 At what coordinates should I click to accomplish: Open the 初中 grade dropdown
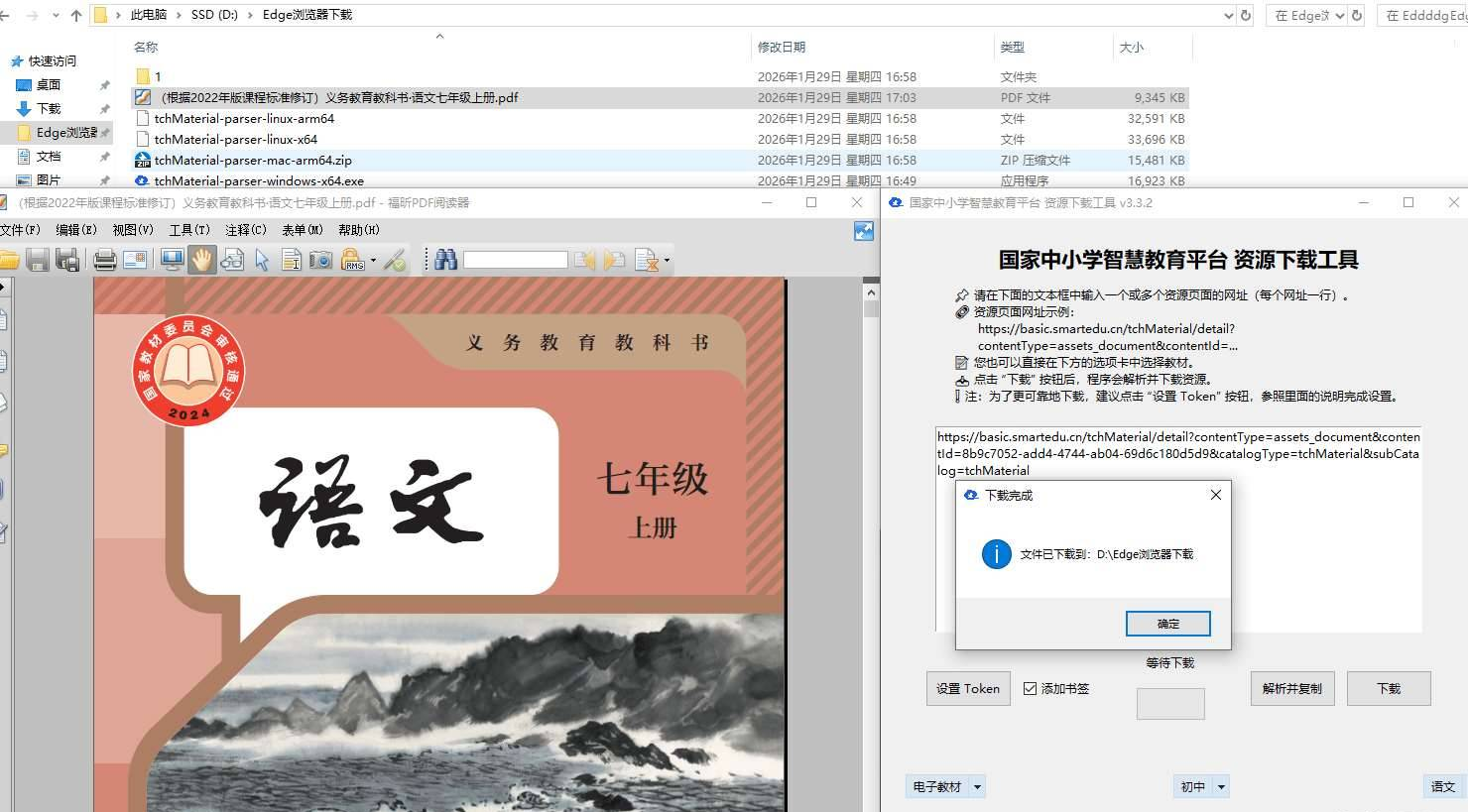click(1221, 787)
